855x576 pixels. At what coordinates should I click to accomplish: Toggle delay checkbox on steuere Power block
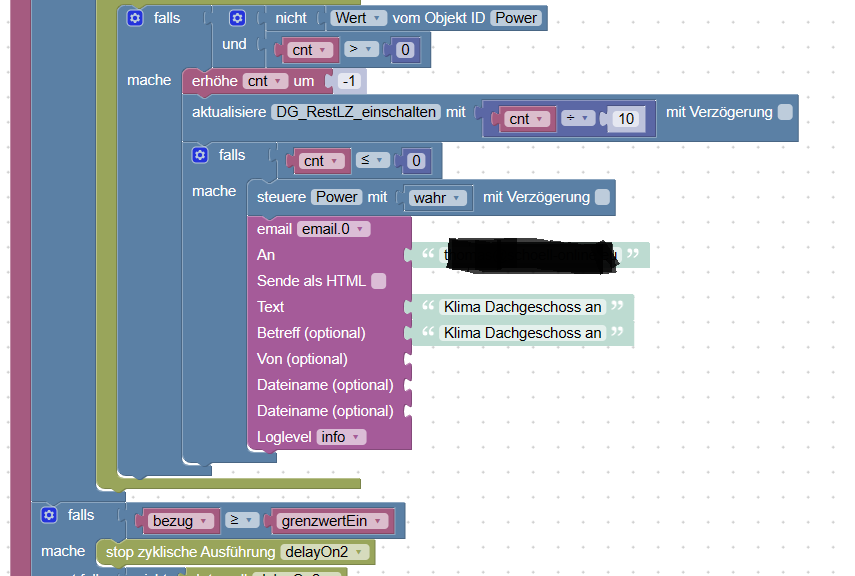[603, 197]
